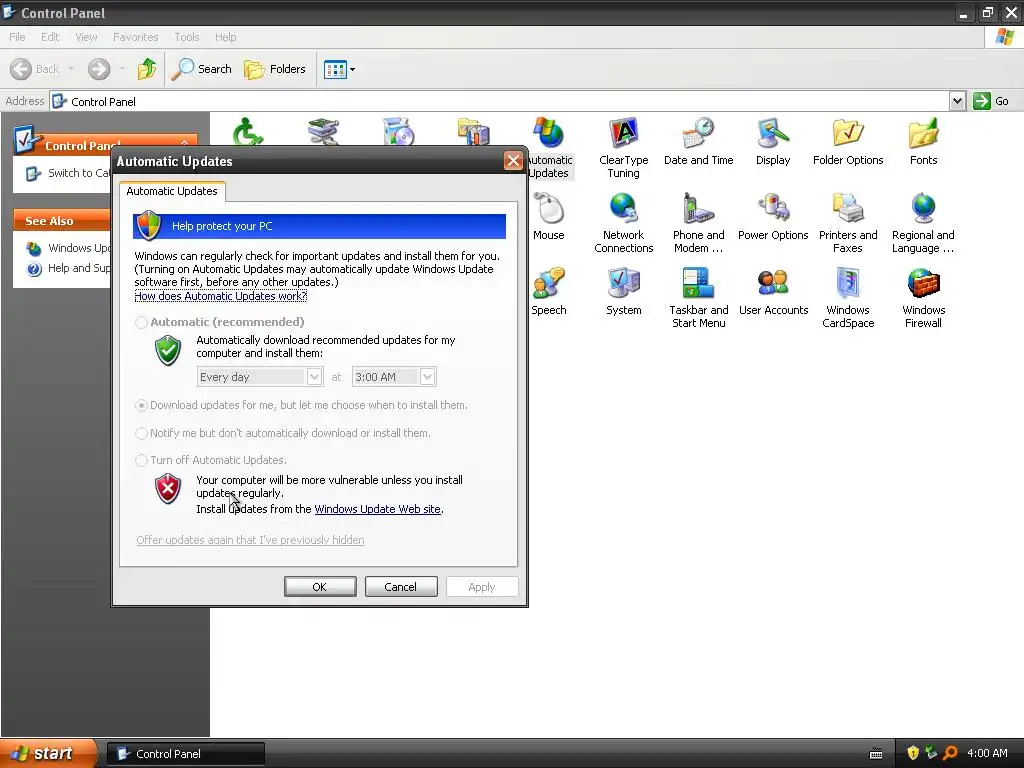Open the Help menu
Viewport: 1024px width, 768px height.
[x=225, y=37]
